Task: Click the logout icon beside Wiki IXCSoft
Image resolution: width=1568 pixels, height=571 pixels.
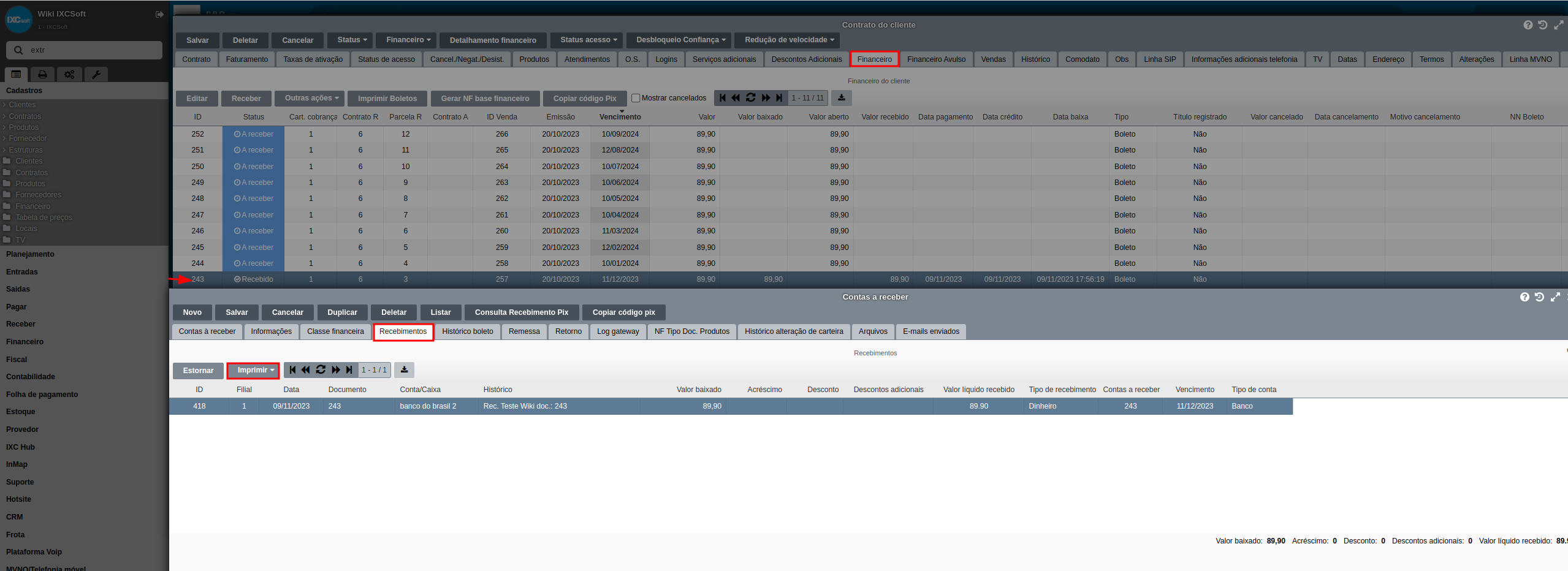Action: pos(159,14)
